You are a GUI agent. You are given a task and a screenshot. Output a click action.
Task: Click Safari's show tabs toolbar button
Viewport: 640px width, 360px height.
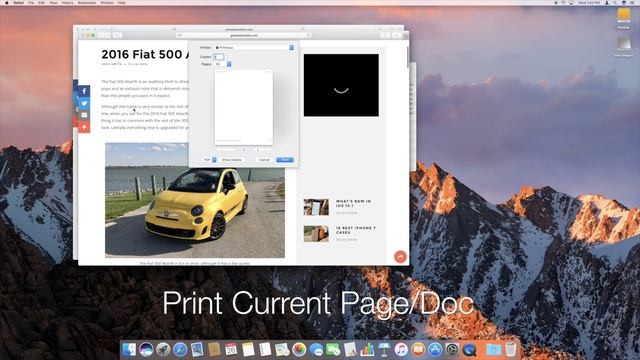[x=396, y=36]
